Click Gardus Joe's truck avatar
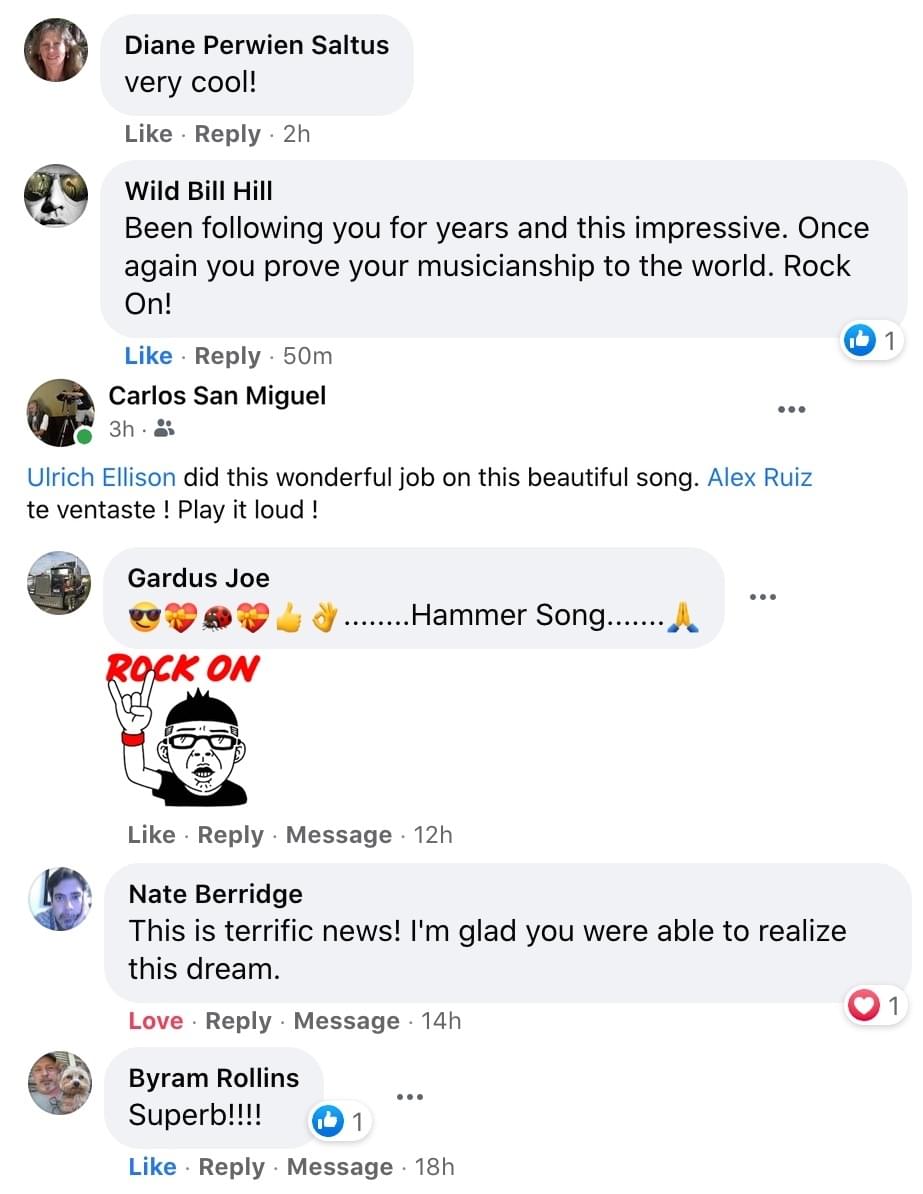The image size is (923, 1194). point(60,582)
